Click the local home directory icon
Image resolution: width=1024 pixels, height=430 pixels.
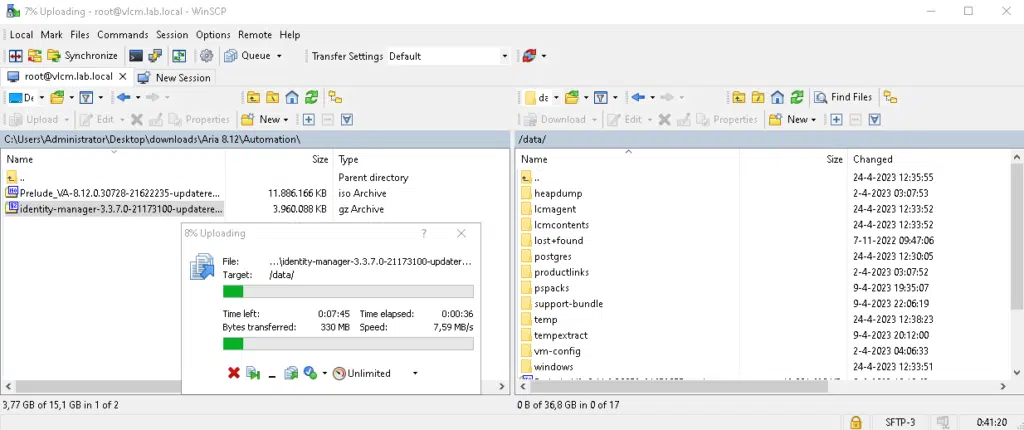[x=292, y=97]
